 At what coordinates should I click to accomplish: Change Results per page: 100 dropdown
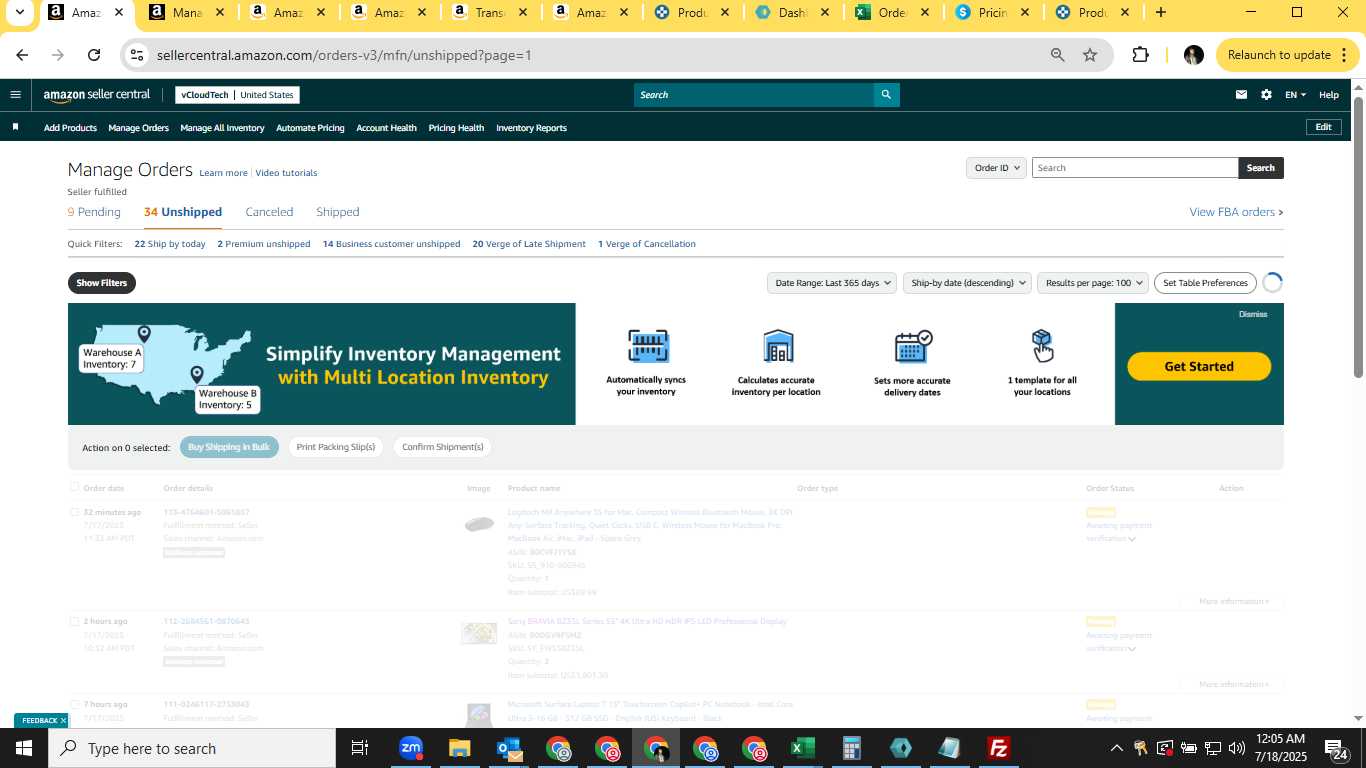pyautogui.click(x=1093, y=283)
